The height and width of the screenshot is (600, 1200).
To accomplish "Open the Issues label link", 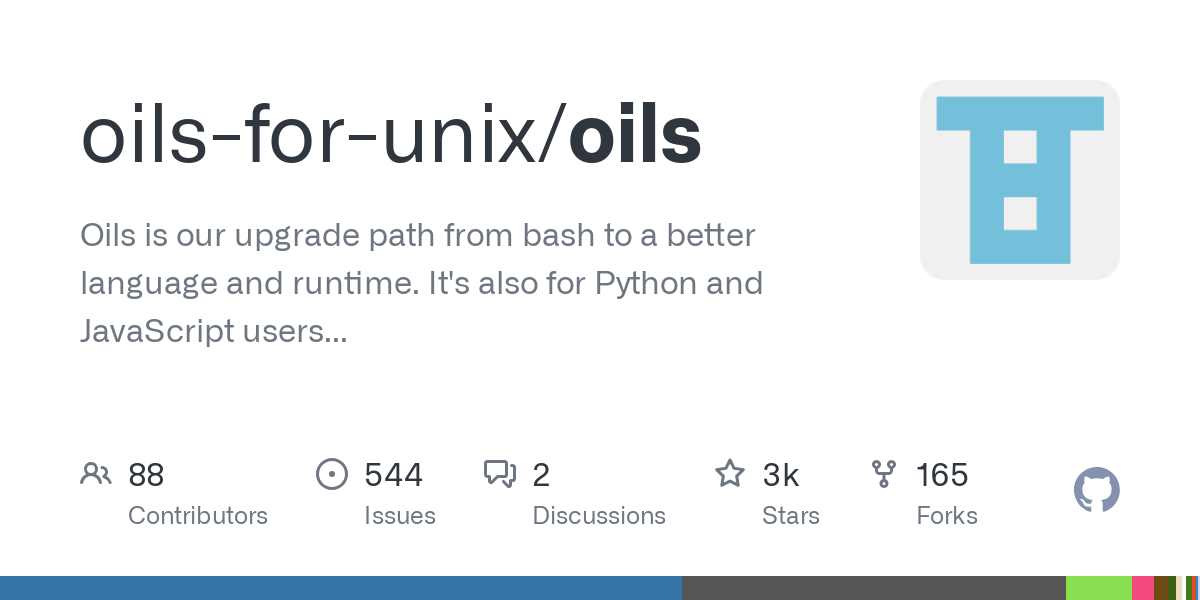I will pyautogui.click(x=400, y=516).
